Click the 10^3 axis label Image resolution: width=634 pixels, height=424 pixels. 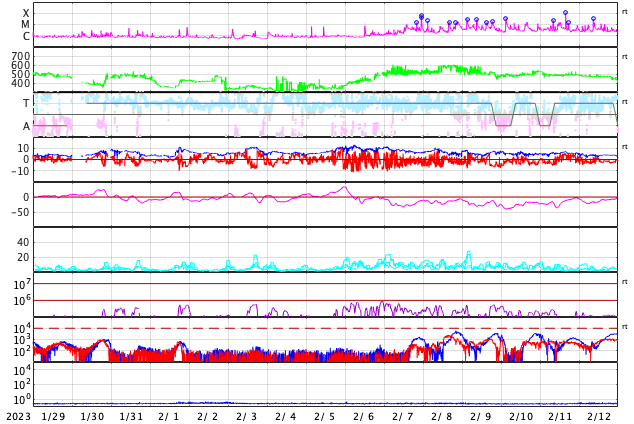point(22,340)
